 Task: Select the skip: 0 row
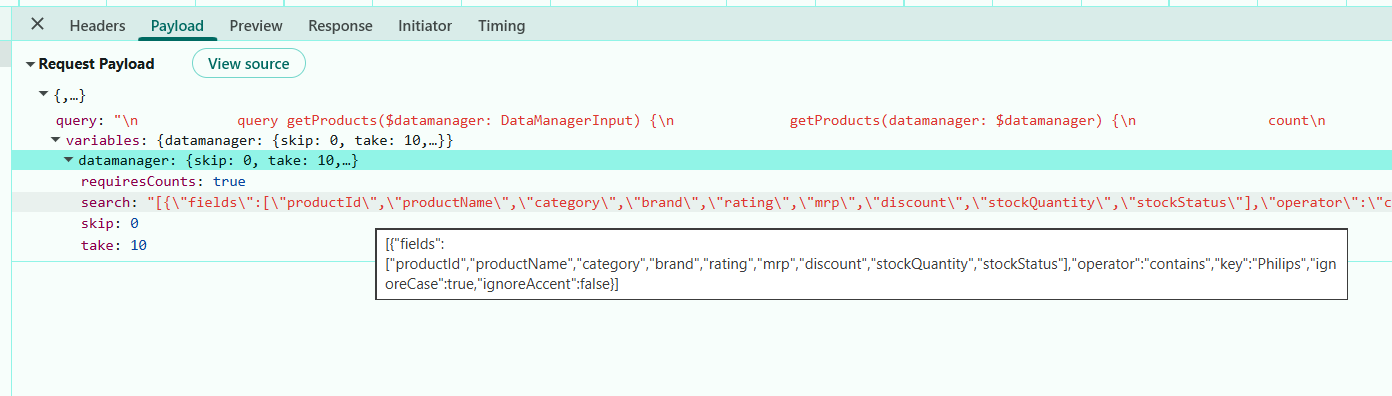702,223
